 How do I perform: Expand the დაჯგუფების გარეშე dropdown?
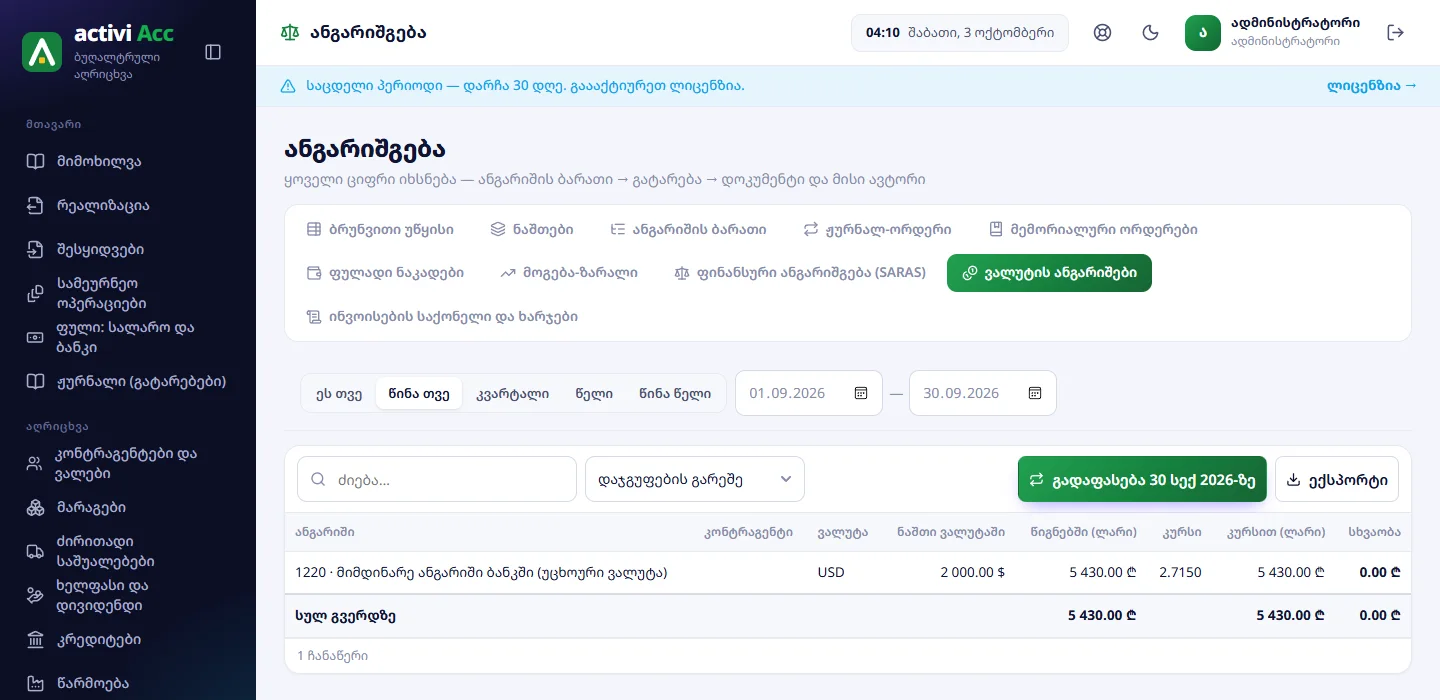coord(695,479)
